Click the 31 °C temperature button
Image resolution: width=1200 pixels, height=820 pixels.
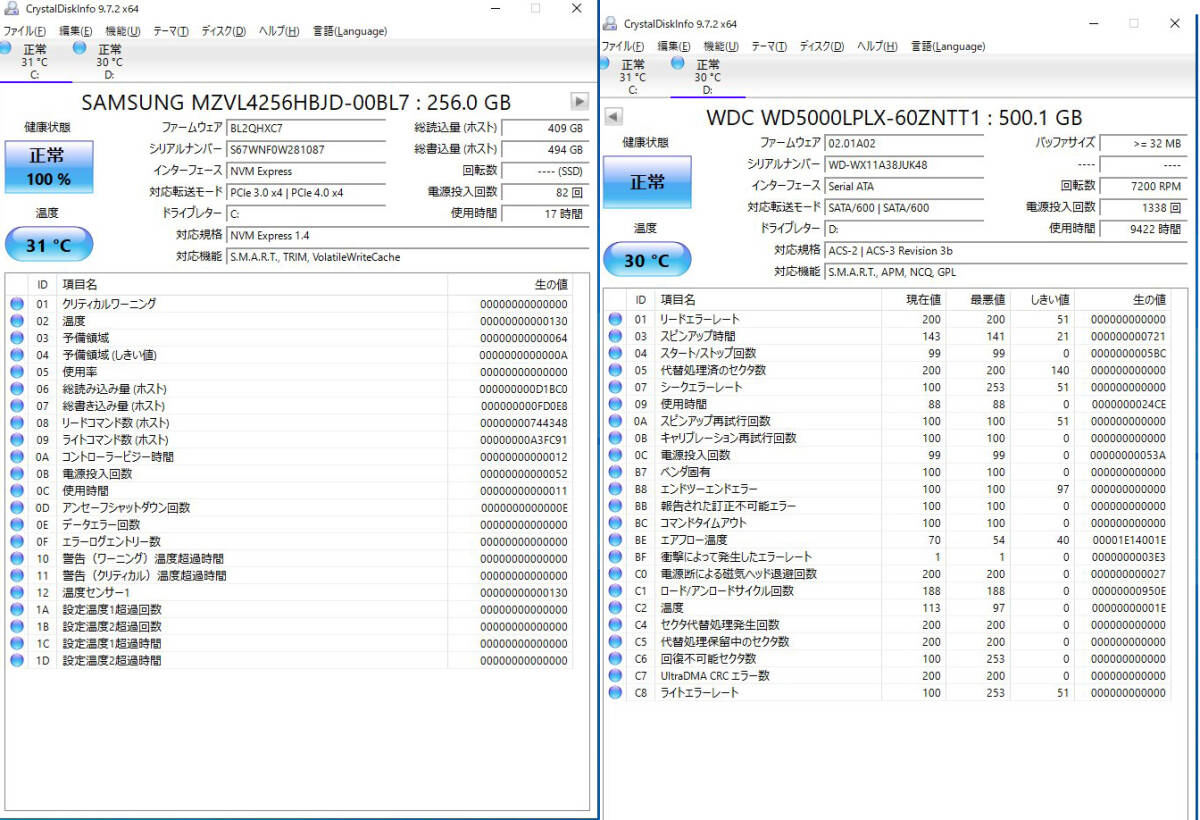48,245
